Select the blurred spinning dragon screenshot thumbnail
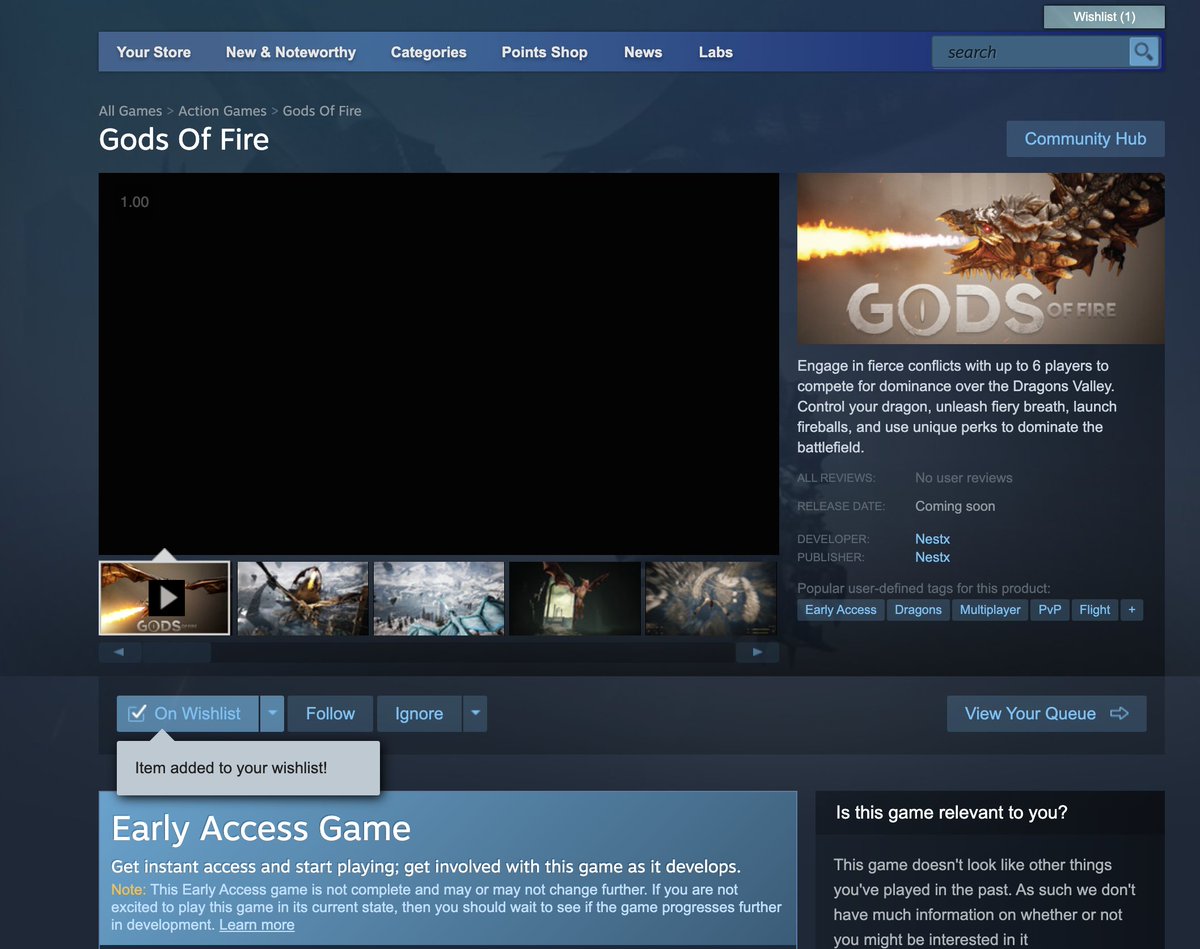The image size is (1200, 949). [x=710, y=598]
